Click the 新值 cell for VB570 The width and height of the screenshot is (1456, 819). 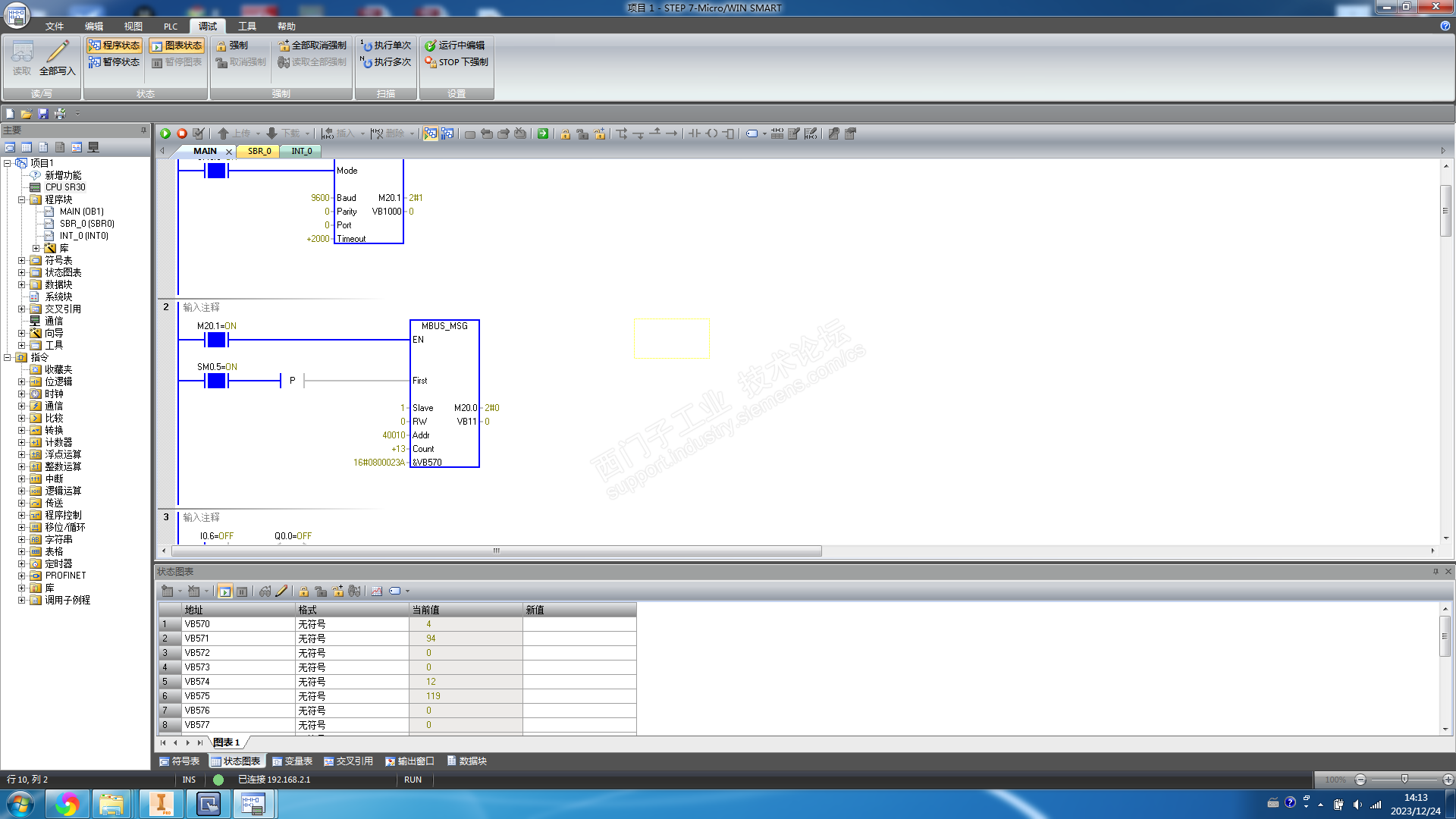point(579,624)
